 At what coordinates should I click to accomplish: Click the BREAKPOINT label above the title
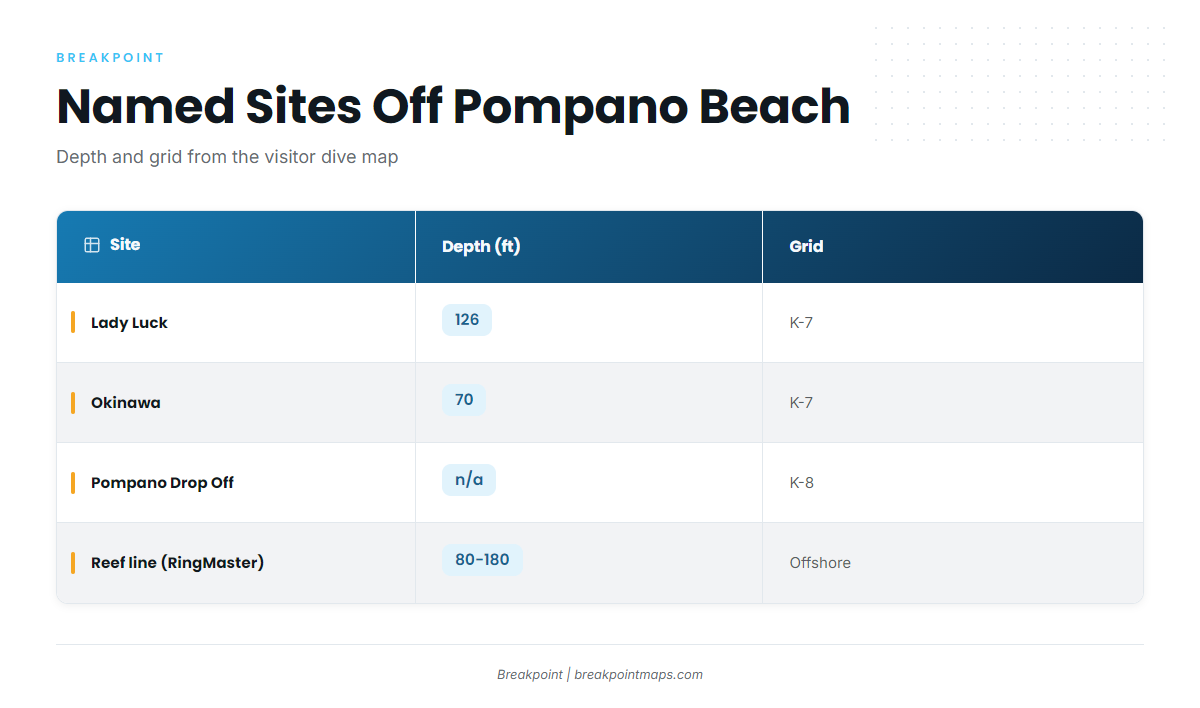110,58
